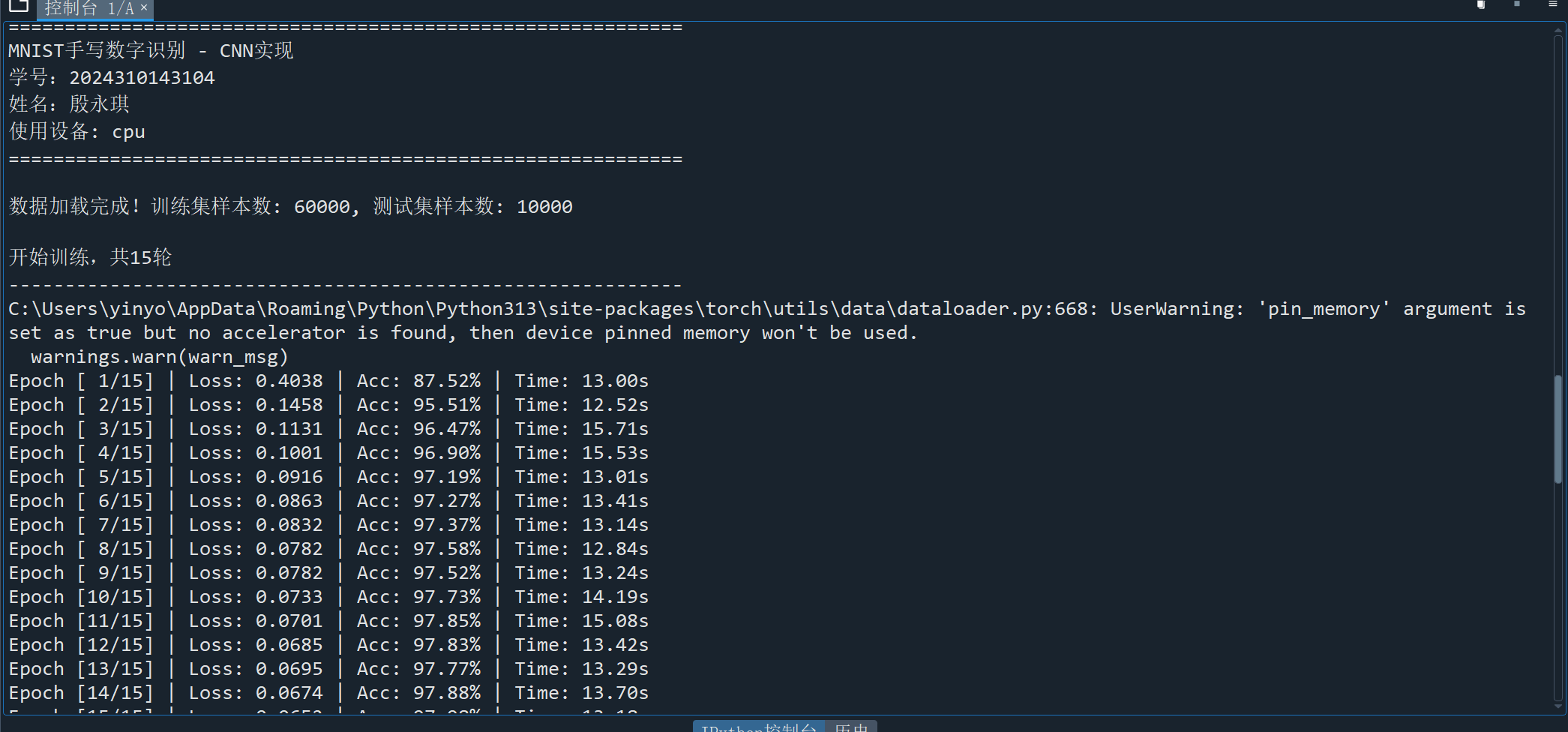This screenshot has width=1568, height=732.
Task: Click the Epoch 6/15 output row
Action: point(328,500)
